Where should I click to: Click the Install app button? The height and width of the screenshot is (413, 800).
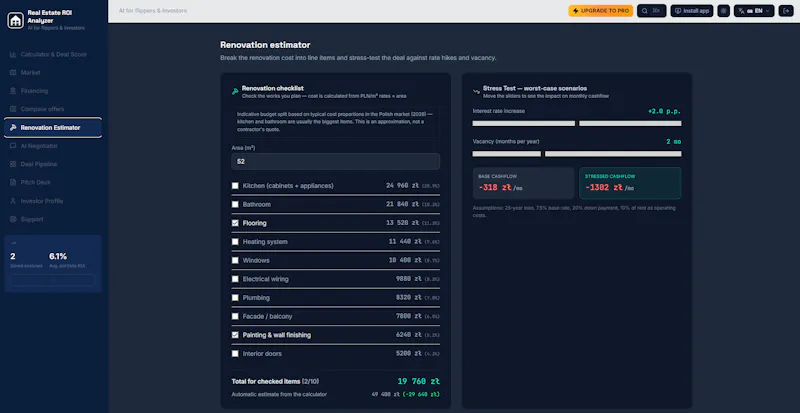[x=692, y=11]
